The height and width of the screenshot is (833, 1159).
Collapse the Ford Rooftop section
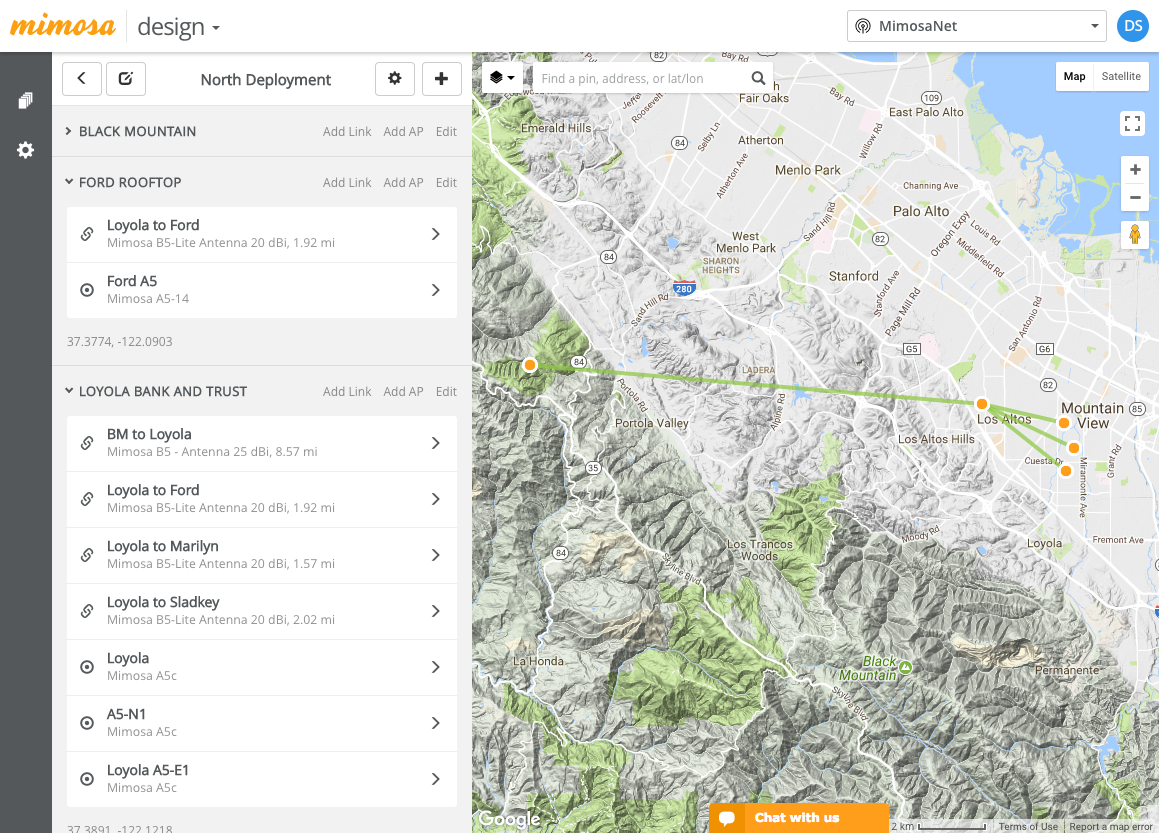69,182
